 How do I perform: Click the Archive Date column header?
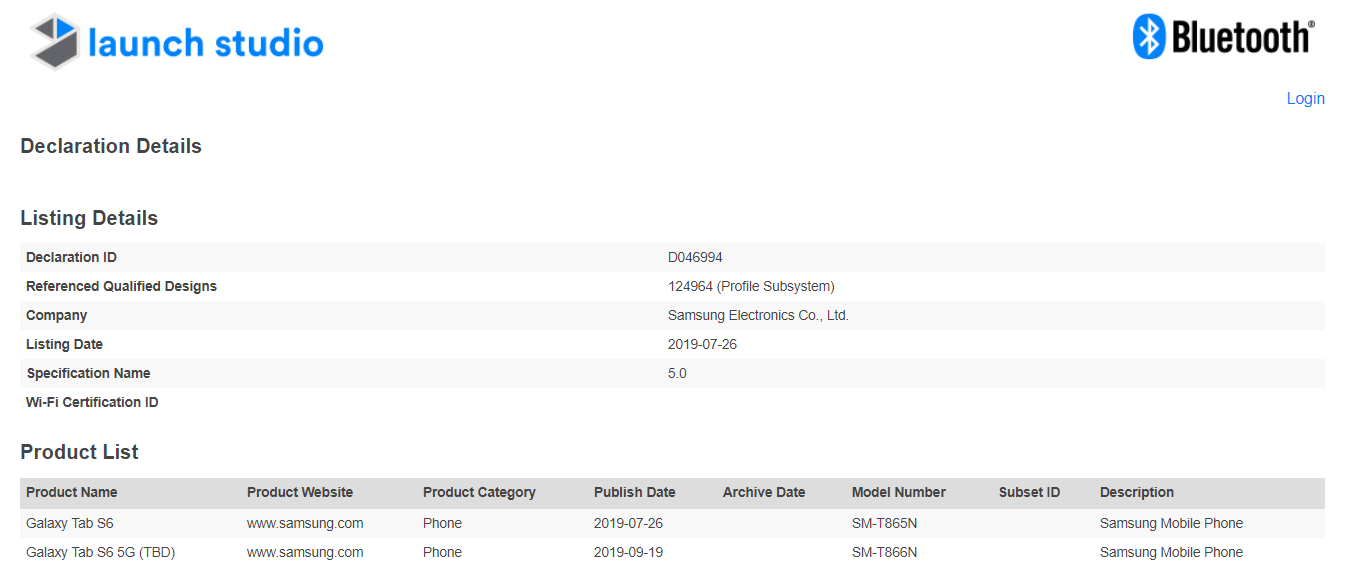tap(764, 492)
